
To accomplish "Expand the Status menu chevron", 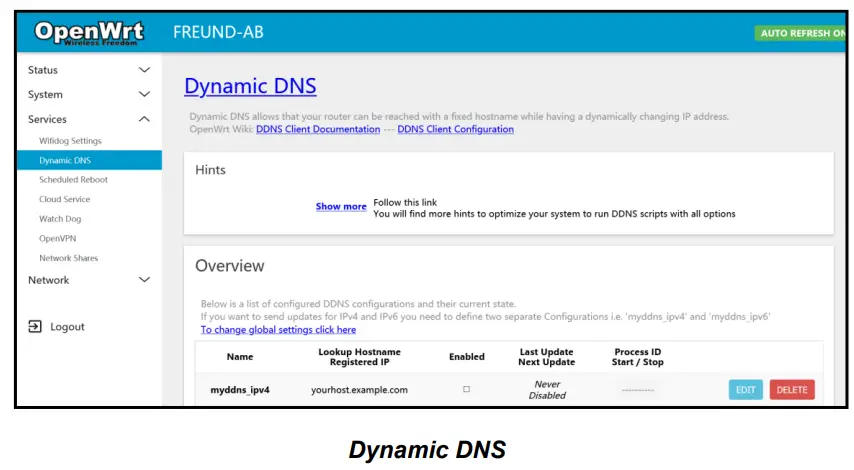I will (144, 70).
